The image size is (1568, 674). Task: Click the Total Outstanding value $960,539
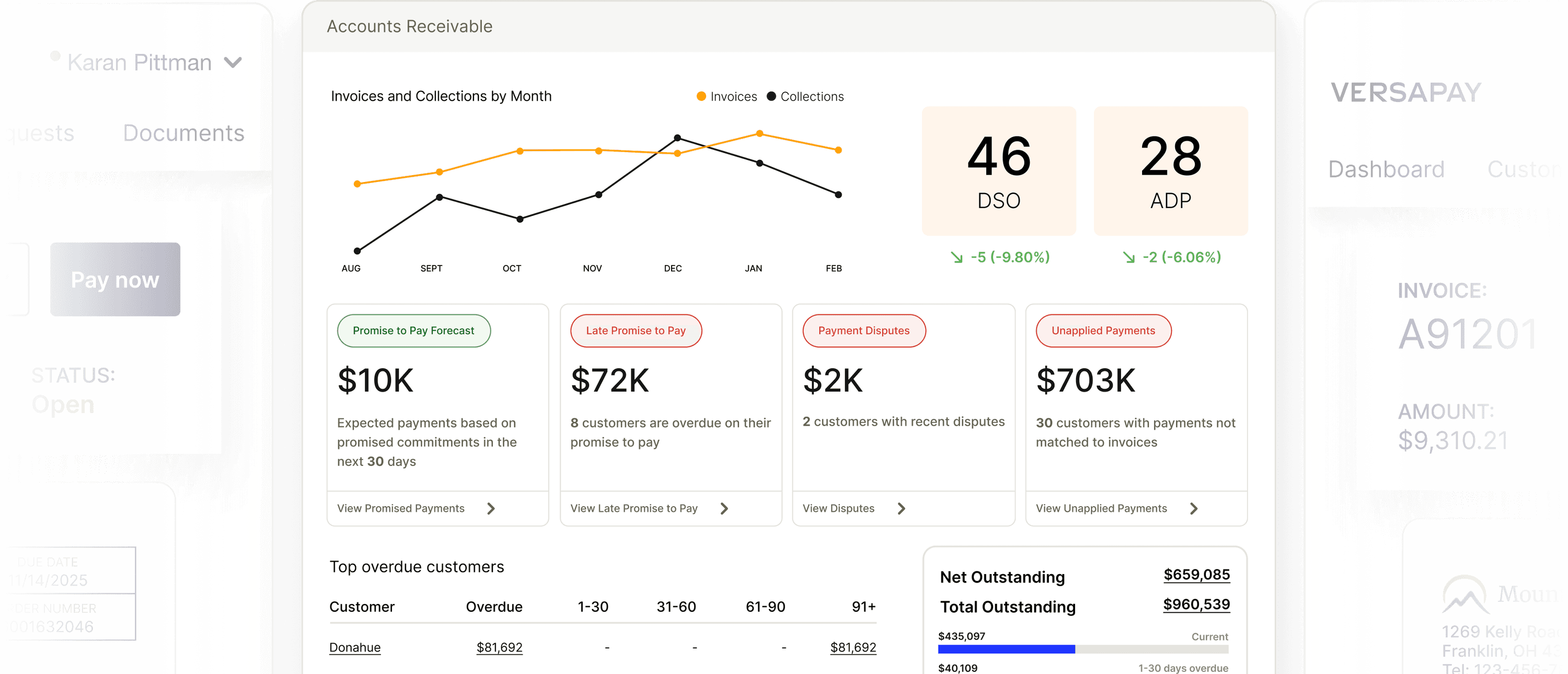1196,604
